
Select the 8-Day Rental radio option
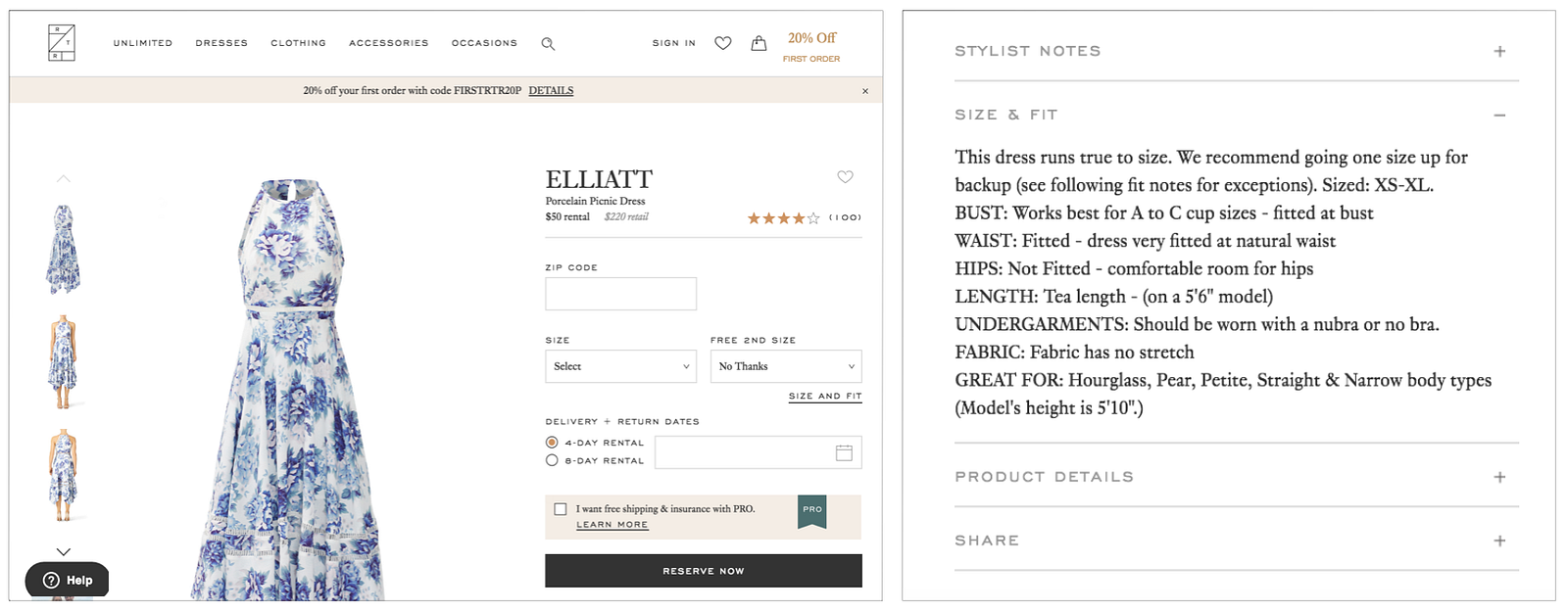[552, 460]
